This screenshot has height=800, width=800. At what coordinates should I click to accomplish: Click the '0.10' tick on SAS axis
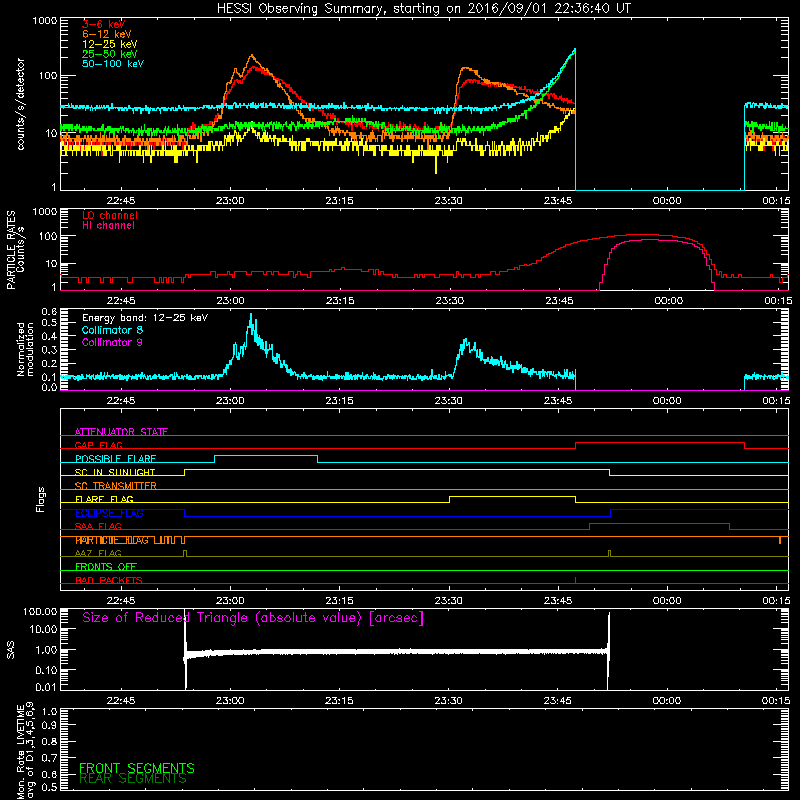[46, 669]
